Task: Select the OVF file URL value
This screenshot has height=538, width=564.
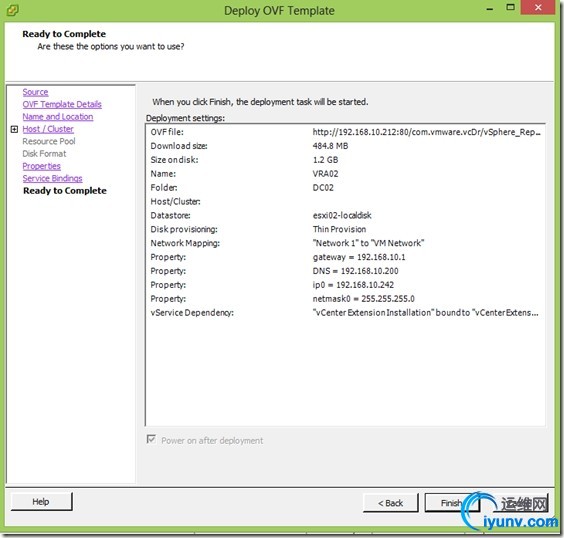Action: click(426, 132)
